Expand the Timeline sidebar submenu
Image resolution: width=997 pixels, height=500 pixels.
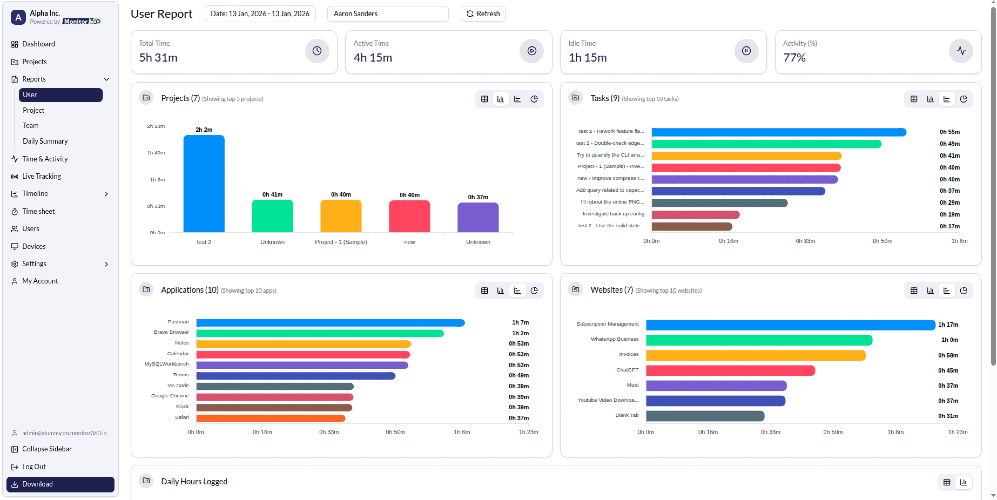[x=106, y=194]
